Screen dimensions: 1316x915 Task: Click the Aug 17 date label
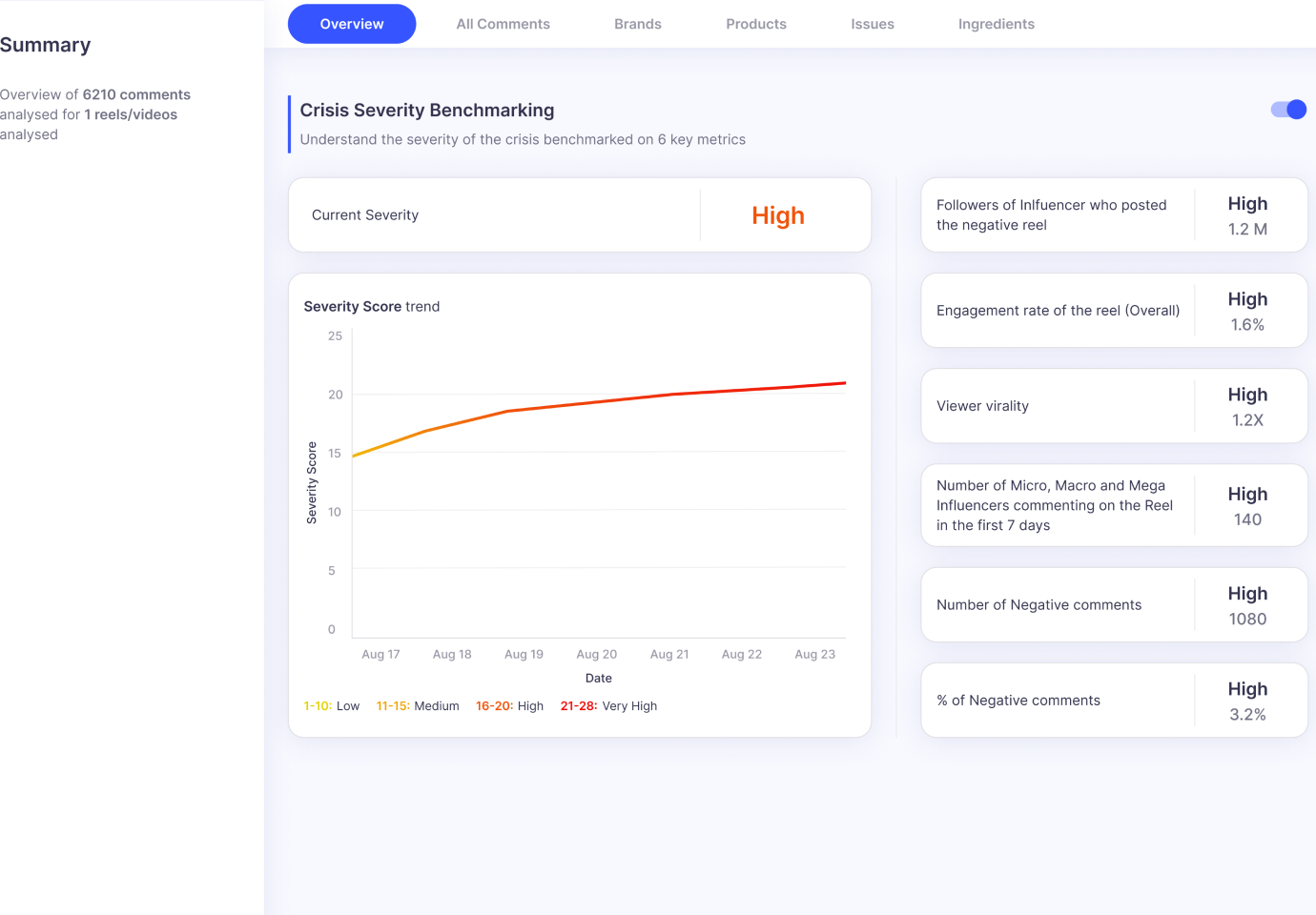380,655
